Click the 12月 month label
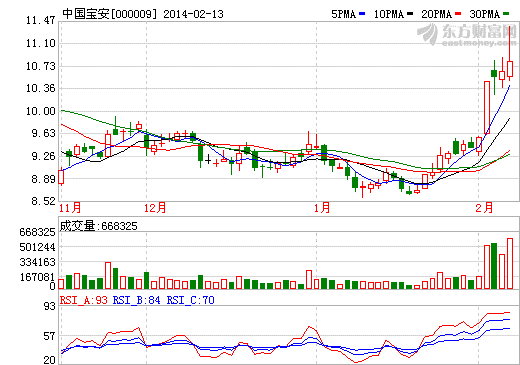Screen dimensions: 520x365 (155, 208)
